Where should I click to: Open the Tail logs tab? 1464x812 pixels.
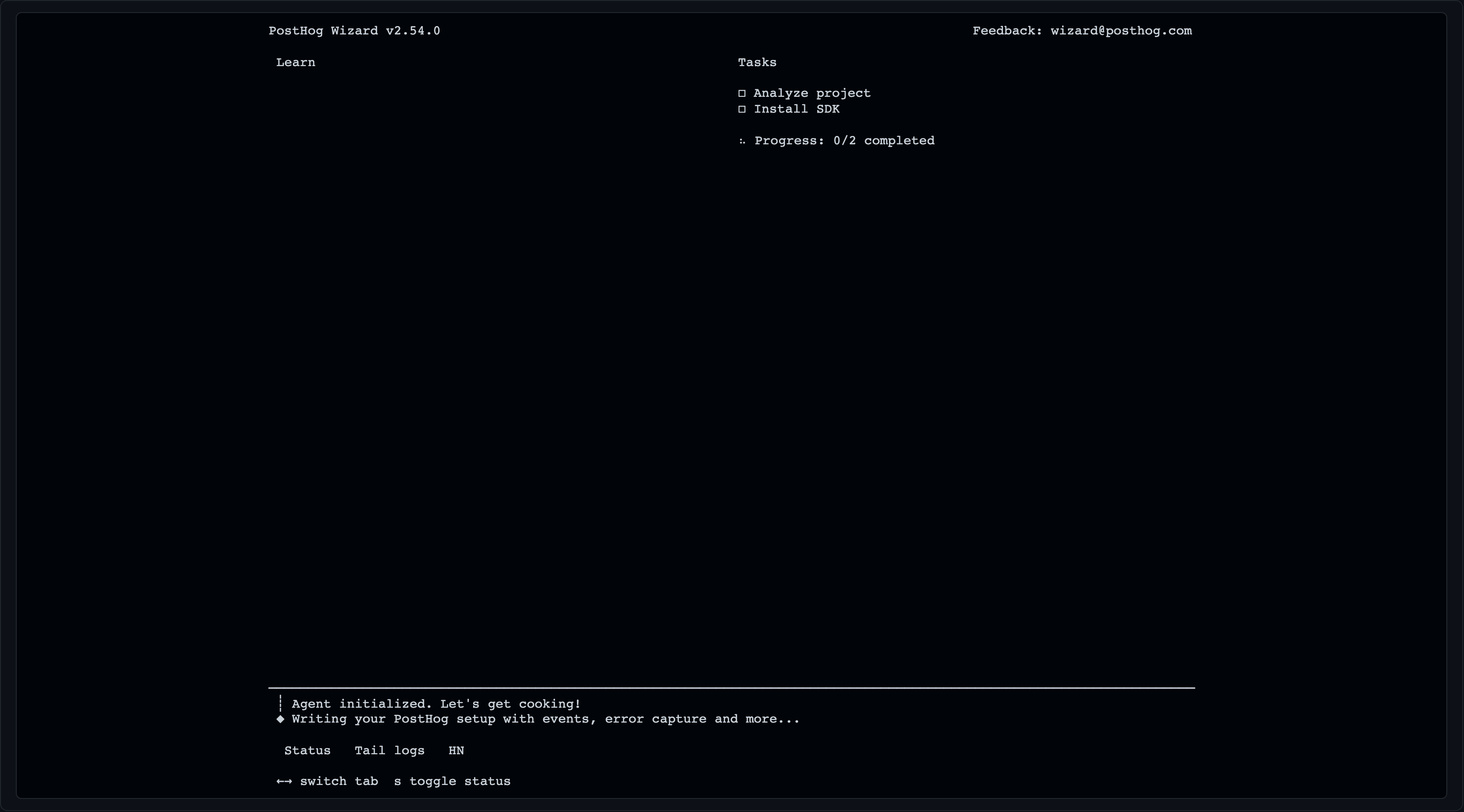(389, 751)
